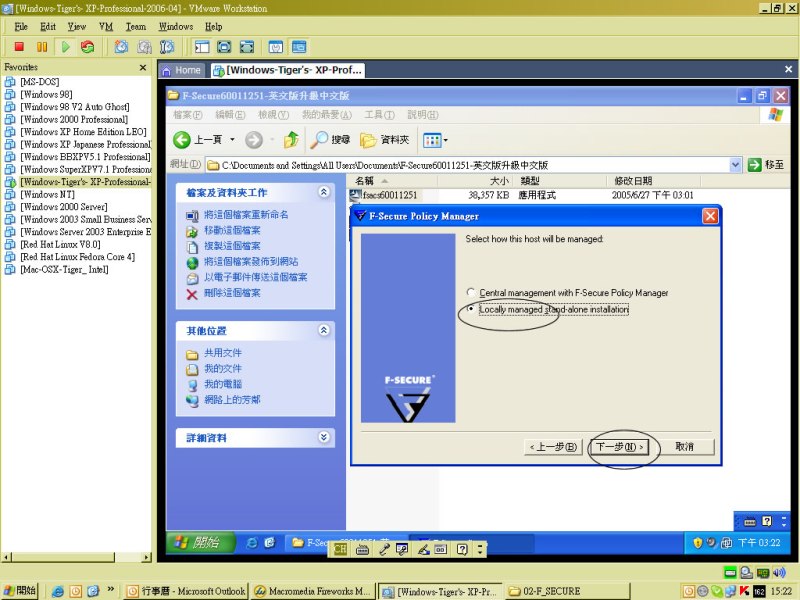800x600 pixels.
Task: Suspend the virtual machine using the pause icon
Action: (x=42, y=47)
